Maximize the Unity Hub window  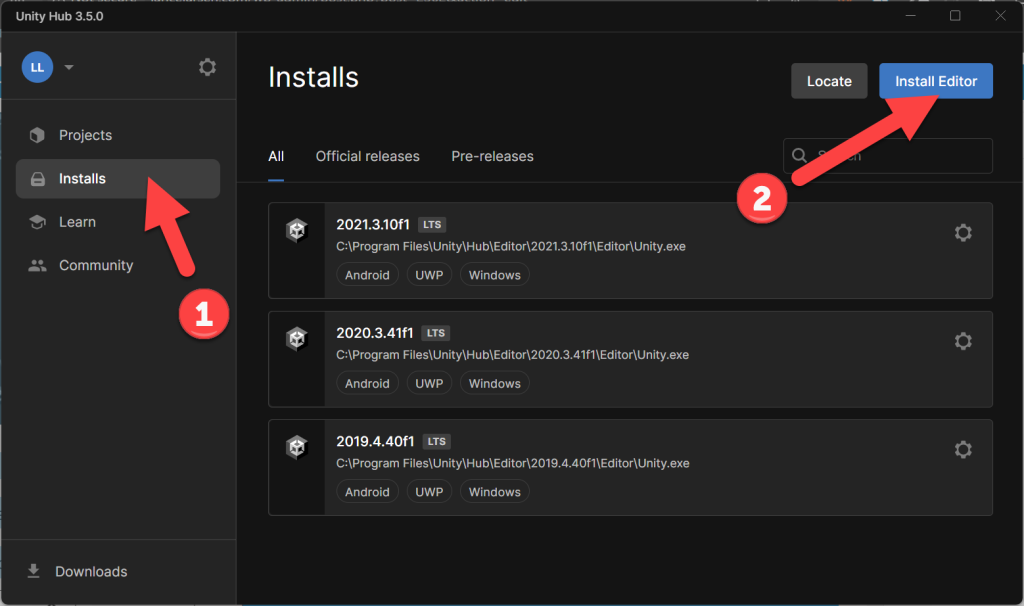click(955, 16)
